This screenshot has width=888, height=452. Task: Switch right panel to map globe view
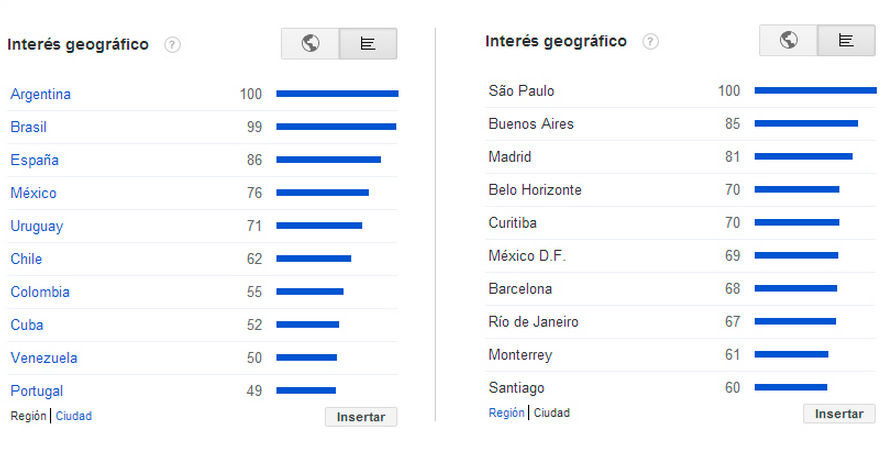point(788,41)
